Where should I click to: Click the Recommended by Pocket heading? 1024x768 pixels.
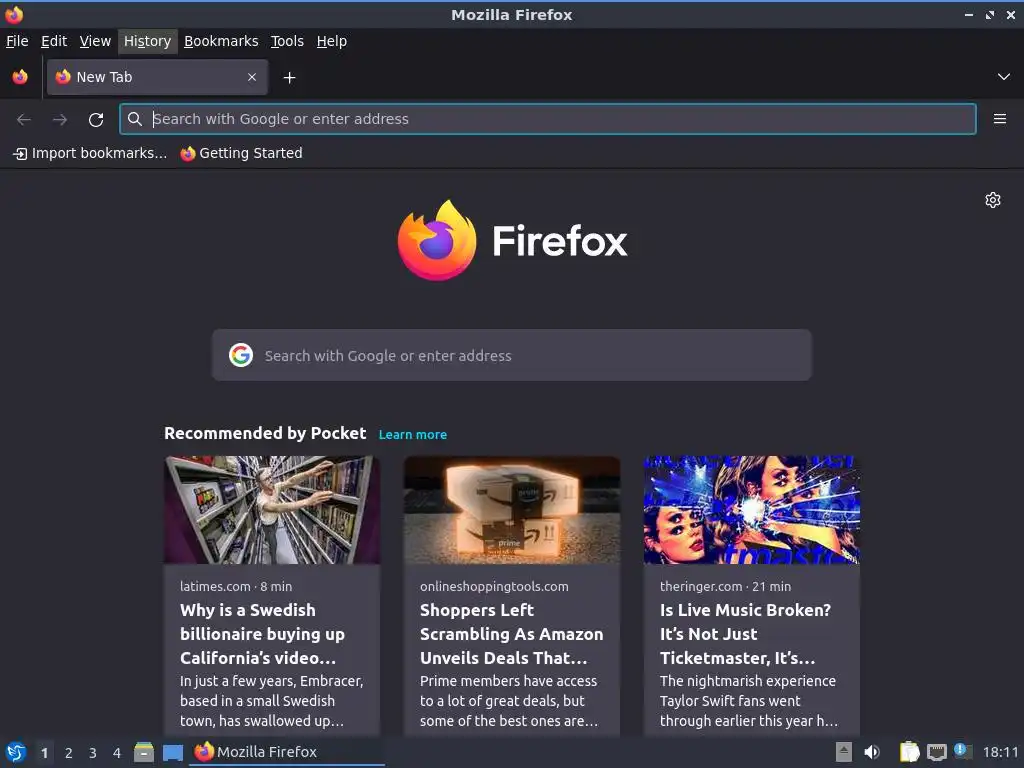(265, 433)
